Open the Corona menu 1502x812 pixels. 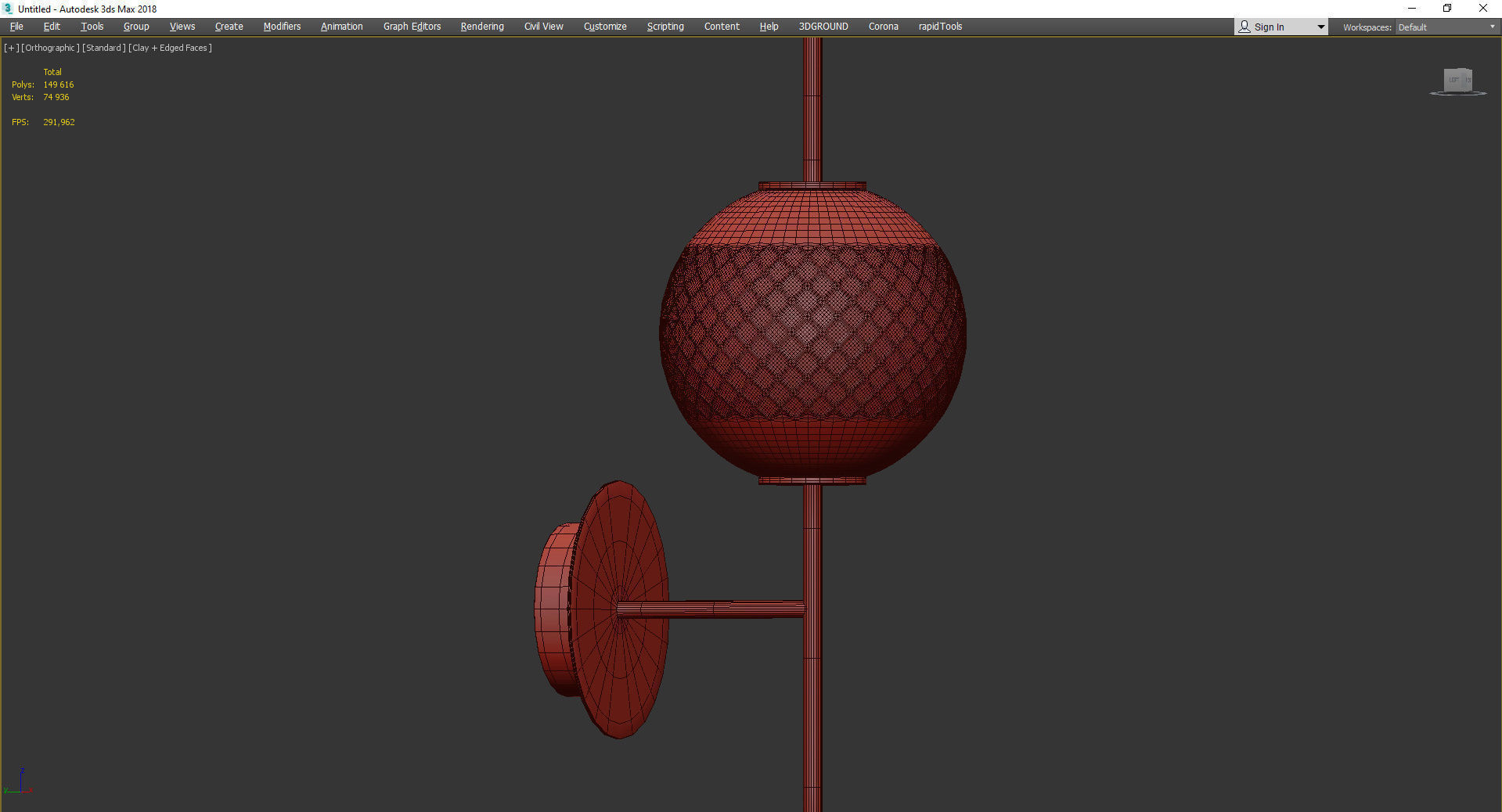[x=884, y=27]
